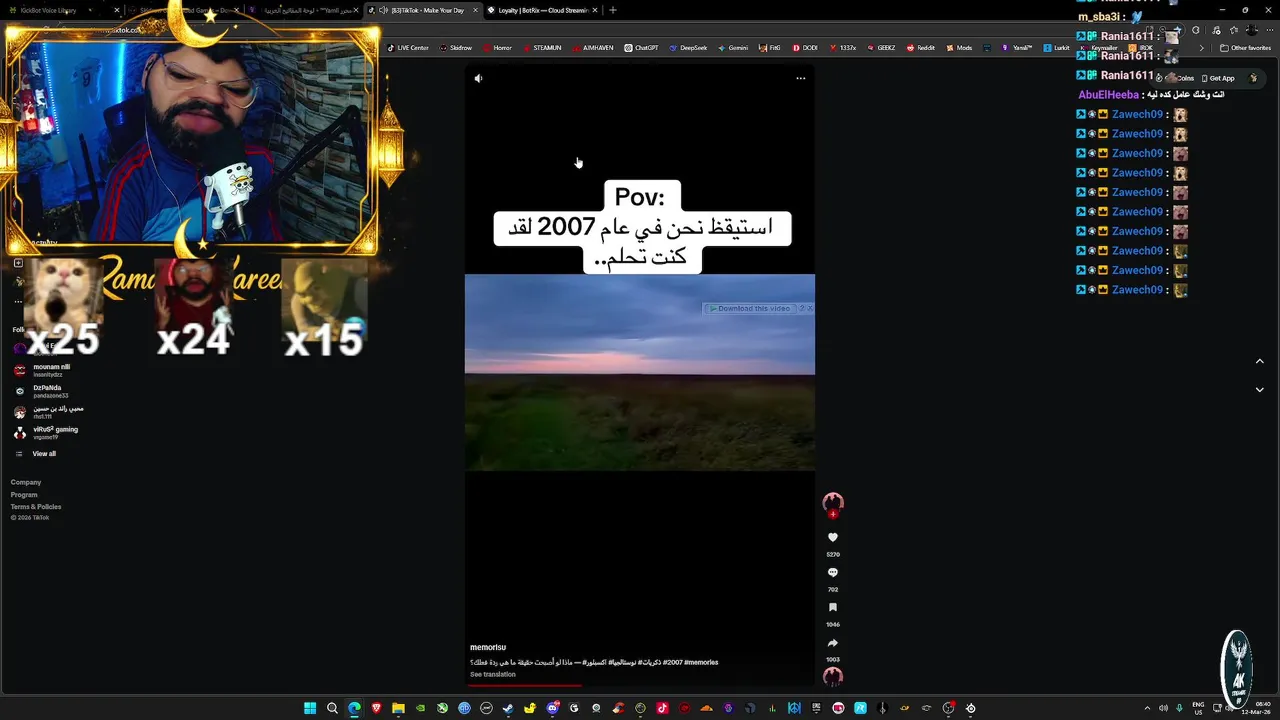
Task: Open the Skidrow bookmark
Action: point(456,47)
